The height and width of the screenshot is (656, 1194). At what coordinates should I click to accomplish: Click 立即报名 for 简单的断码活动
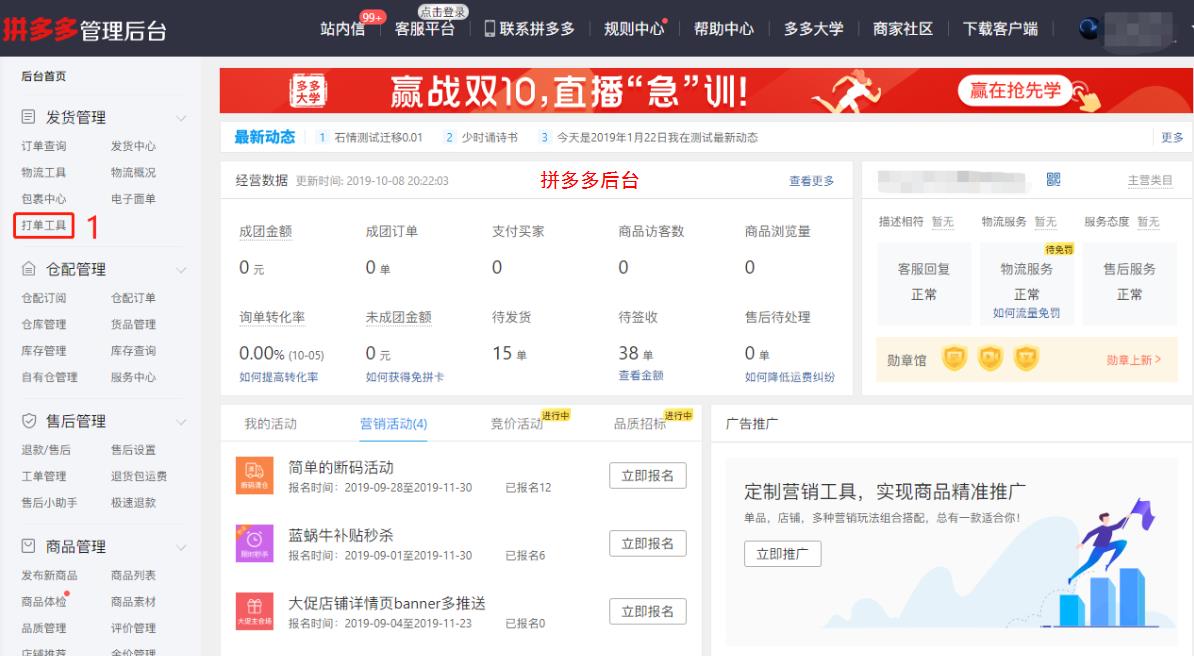pos(647,475)
